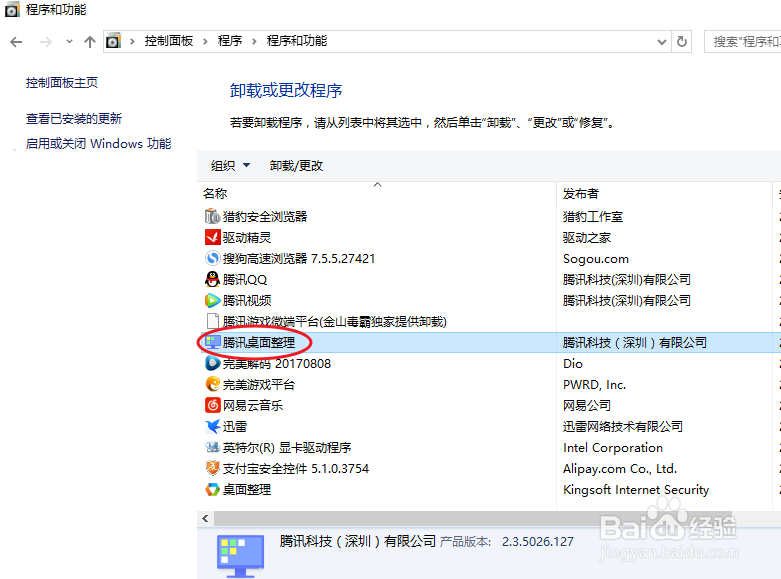Expand chevron after 控制面板 breadcrumb

coord(205,41)
